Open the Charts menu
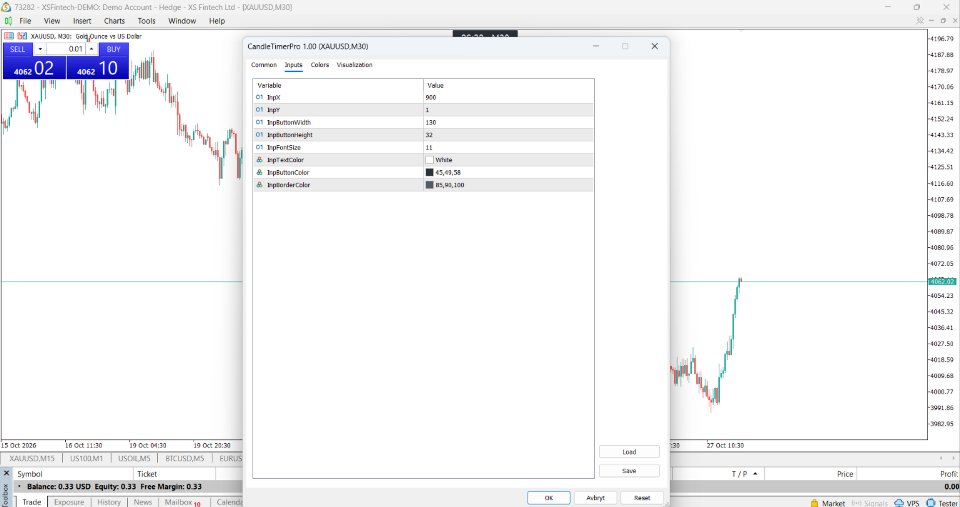 pos(114,21)
